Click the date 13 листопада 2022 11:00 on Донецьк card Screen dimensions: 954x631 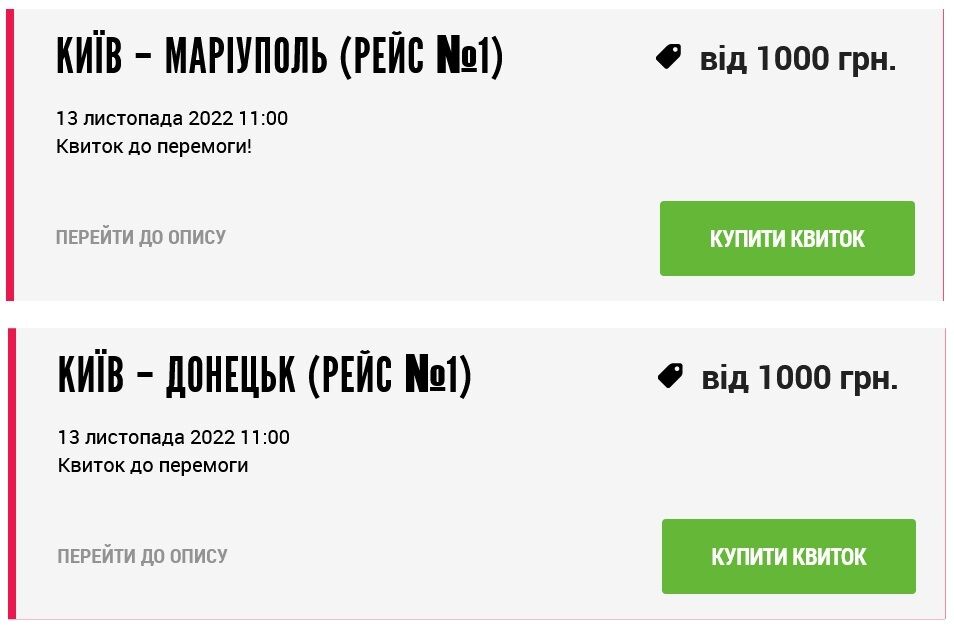(x=173, y=437)
